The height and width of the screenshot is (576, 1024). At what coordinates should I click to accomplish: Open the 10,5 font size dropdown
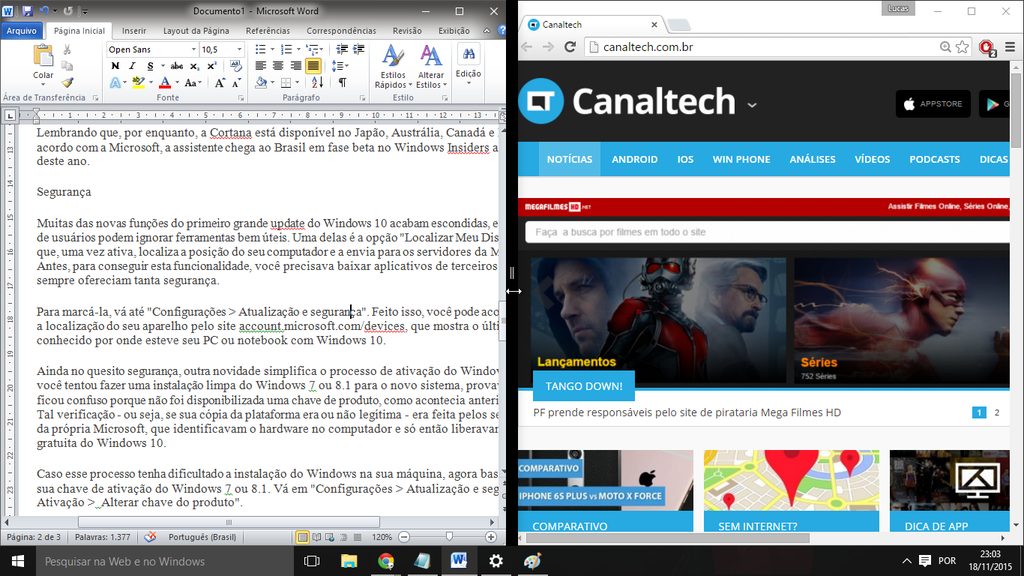click(239, 50)
